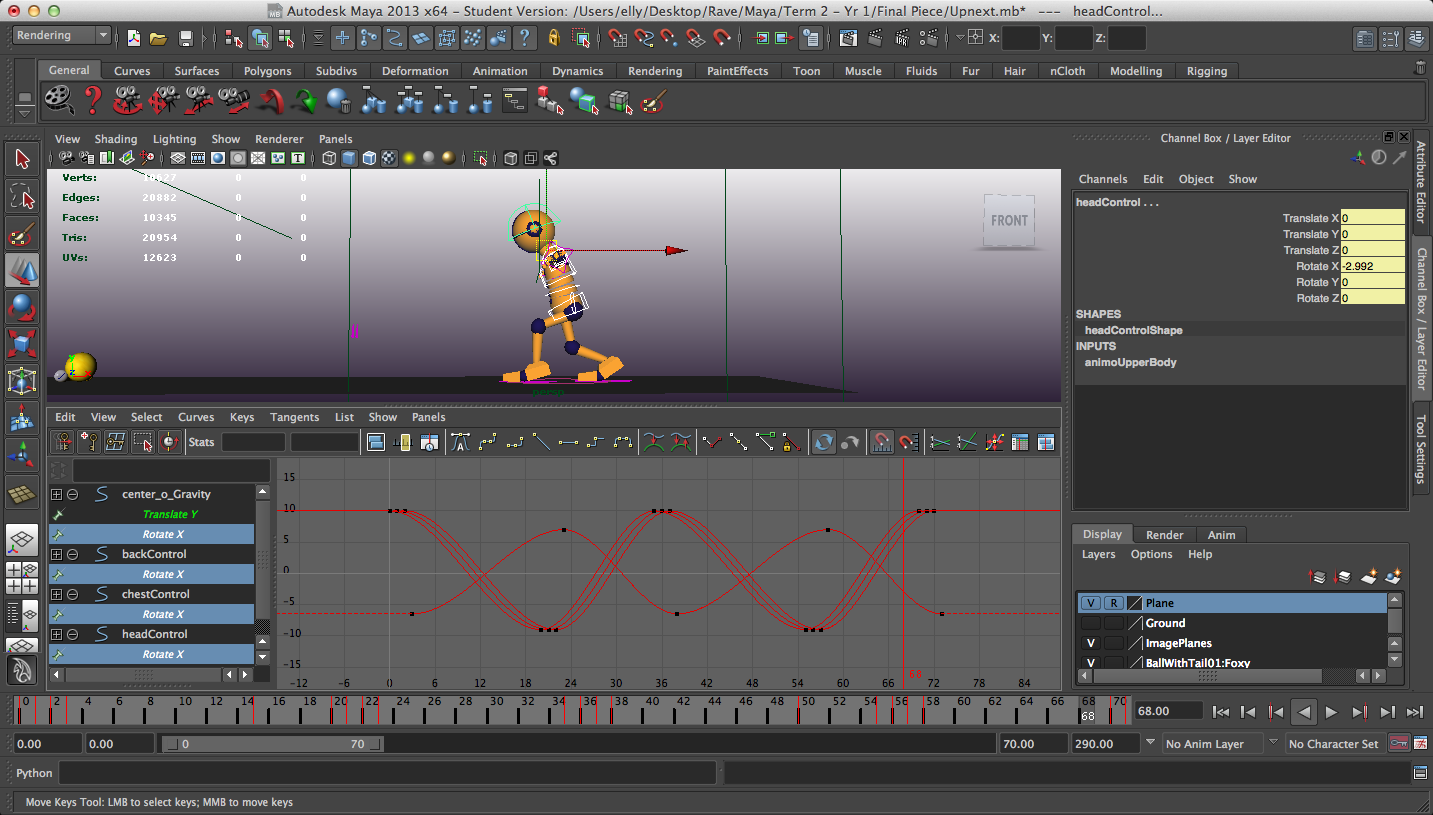Enable the Lattice Deform Keys tool
Screen dimensions: 1433x815
click(115, 441)
